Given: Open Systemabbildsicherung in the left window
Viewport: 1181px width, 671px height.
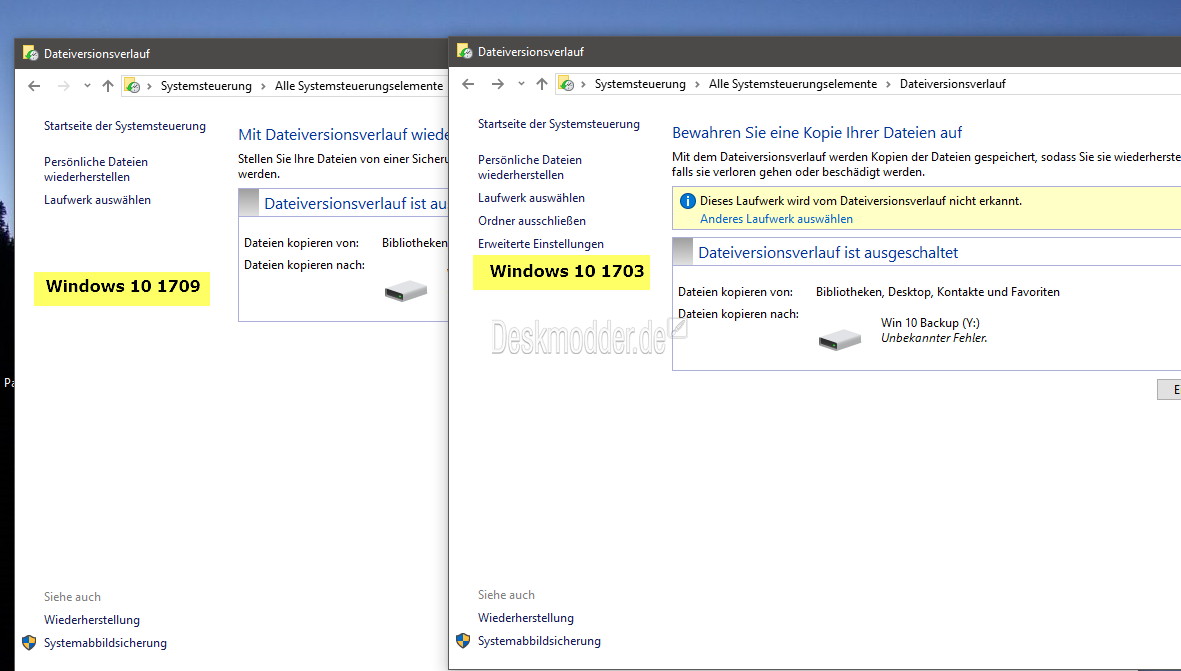Looking at the screenshot, I should click(x=105, y=642).
